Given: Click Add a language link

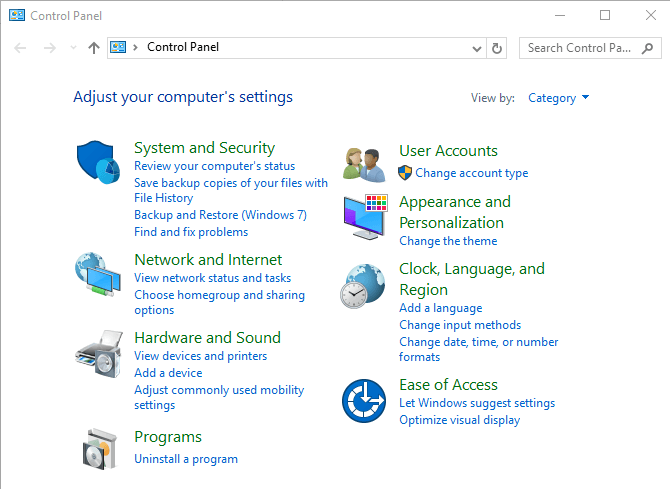Looking at the screenshot, I should coord(441,308).
